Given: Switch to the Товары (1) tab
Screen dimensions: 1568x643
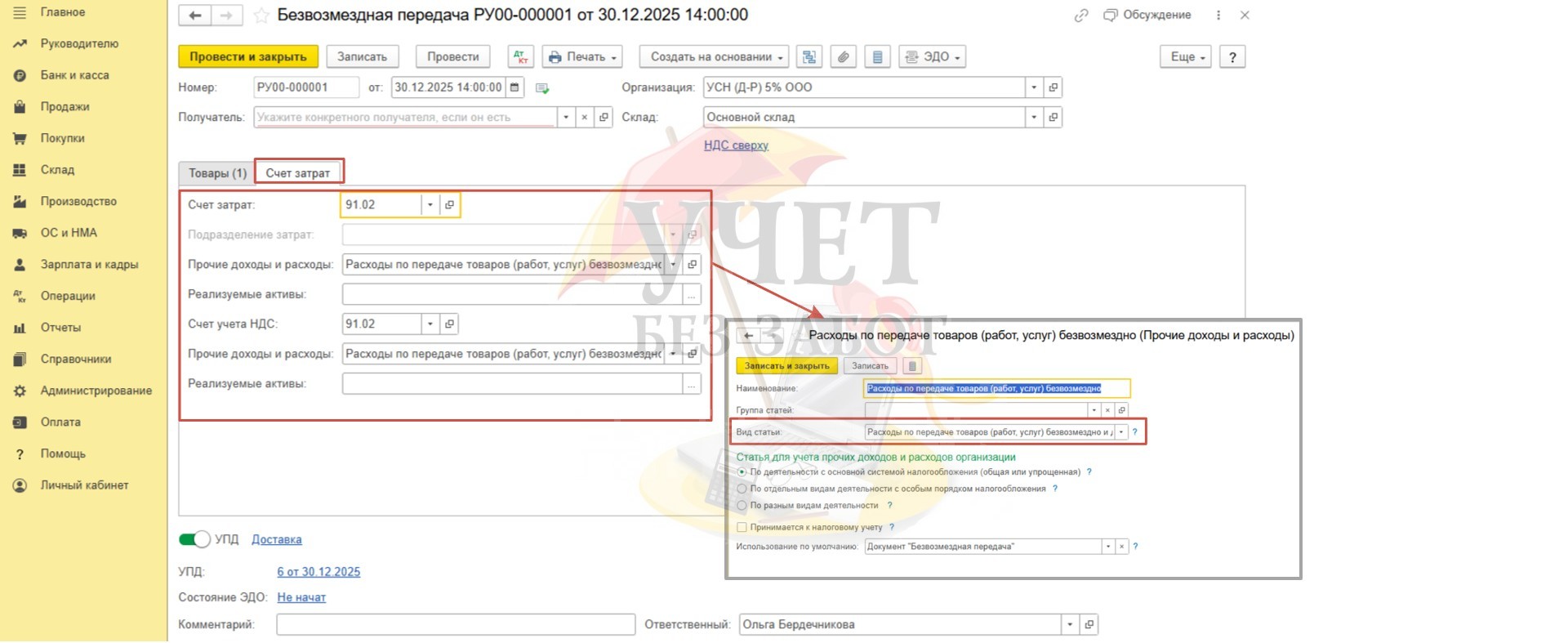Looking at the screenshot, I should tap(217, 173).
